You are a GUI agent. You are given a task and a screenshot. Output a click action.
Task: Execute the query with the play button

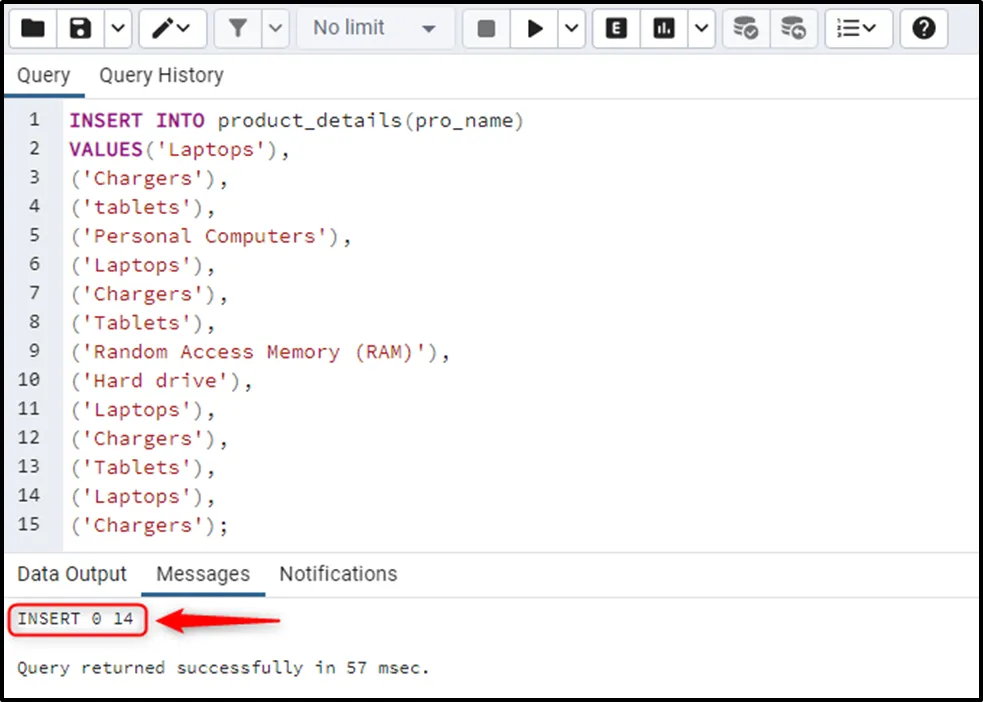[535, 28]
